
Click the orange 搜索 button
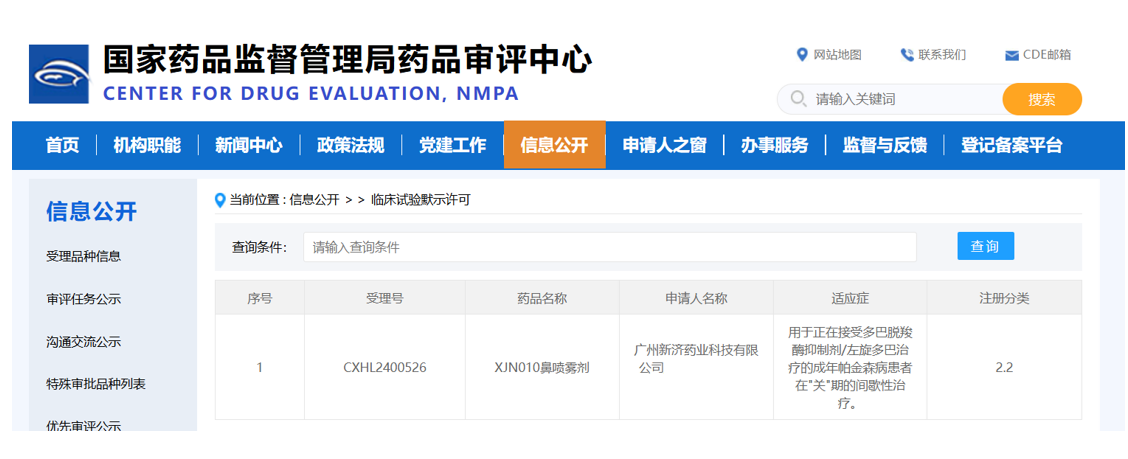(1042, 99)
